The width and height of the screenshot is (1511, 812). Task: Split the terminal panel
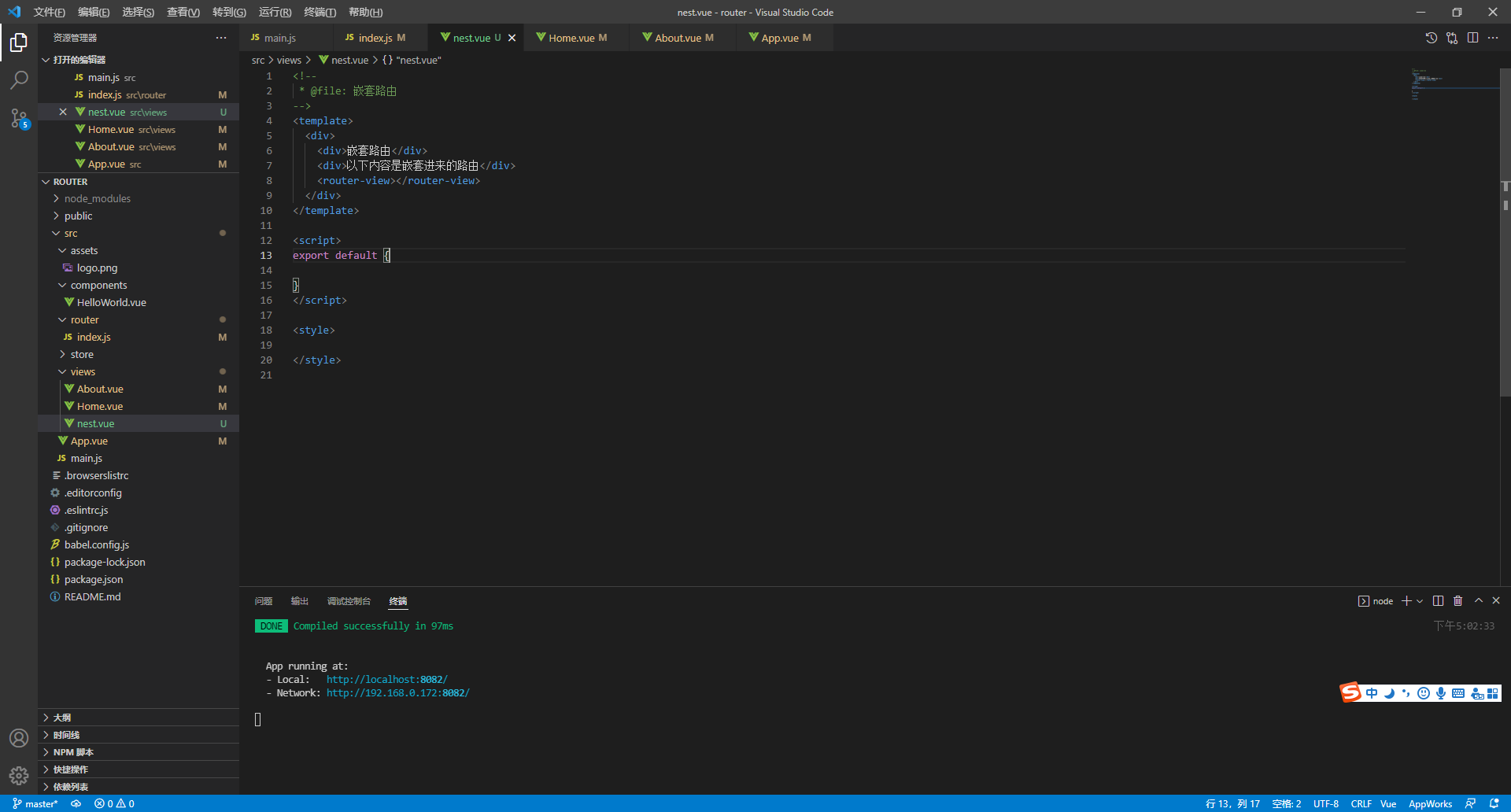(1439, 601)
